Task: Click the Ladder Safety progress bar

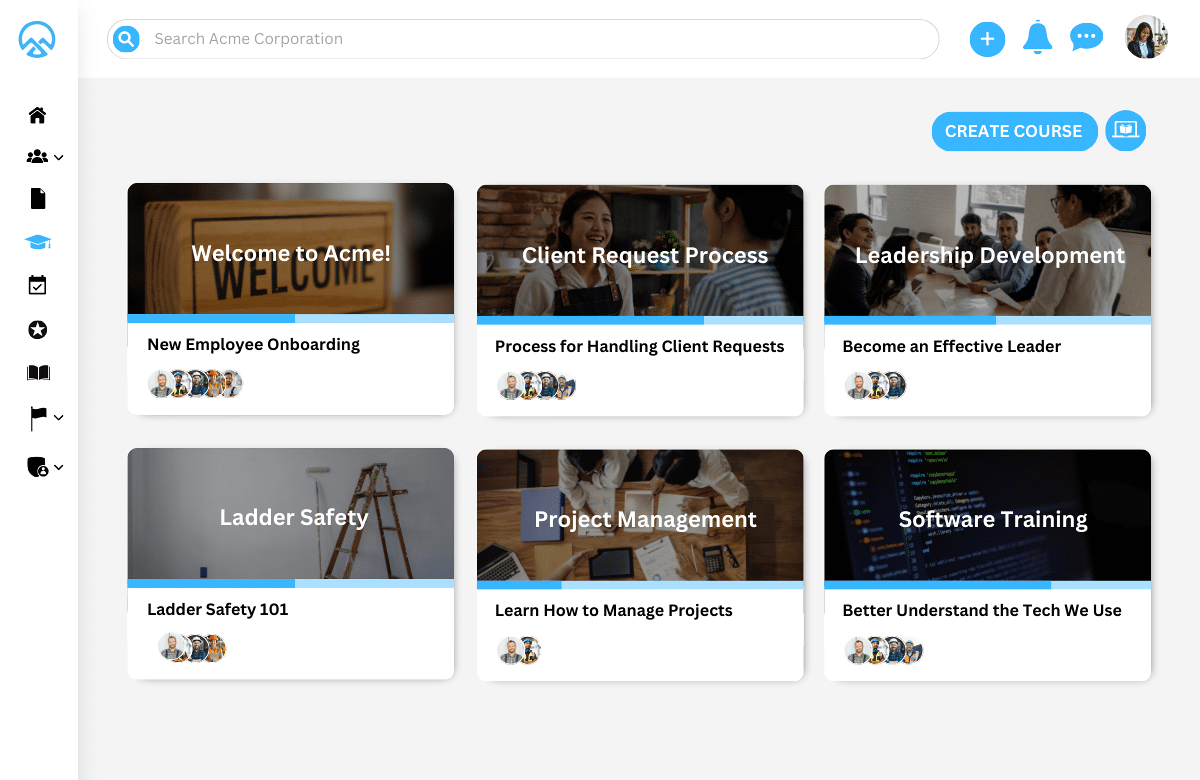Action: click(290, 584)
